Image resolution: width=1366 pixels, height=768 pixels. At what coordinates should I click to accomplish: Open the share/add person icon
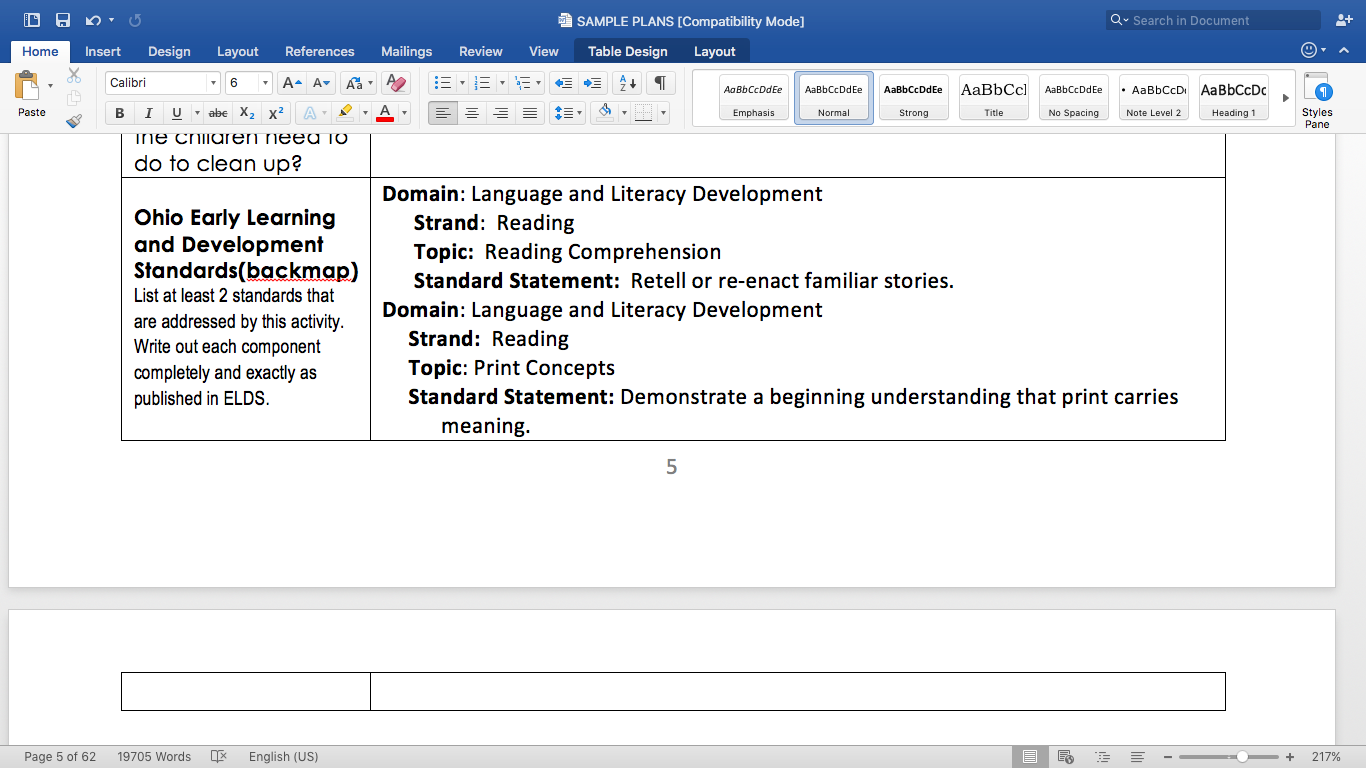click(x=1343, y=20)
